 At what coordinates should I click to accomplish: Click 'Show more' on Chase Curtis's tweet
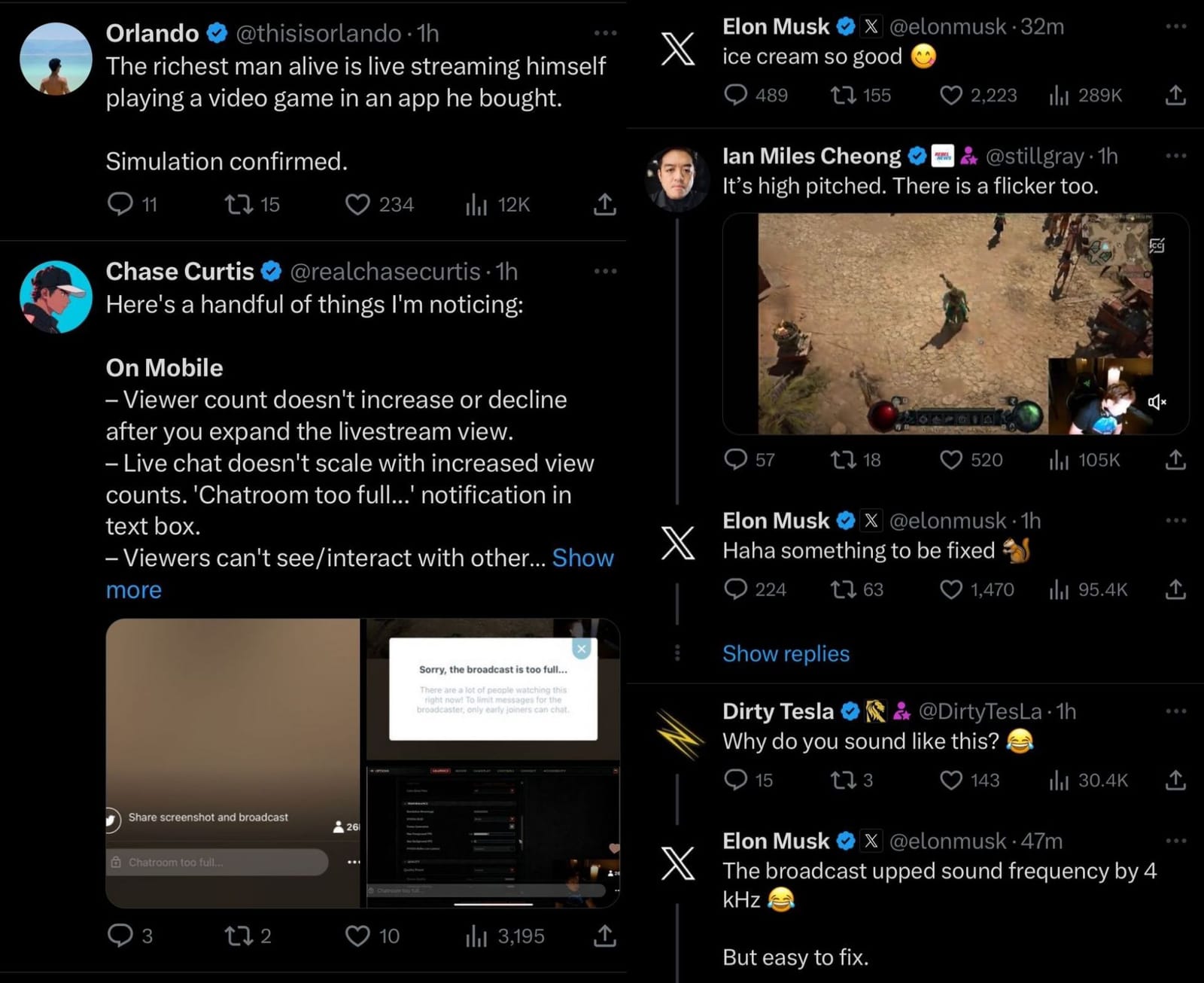pos(583,558)
